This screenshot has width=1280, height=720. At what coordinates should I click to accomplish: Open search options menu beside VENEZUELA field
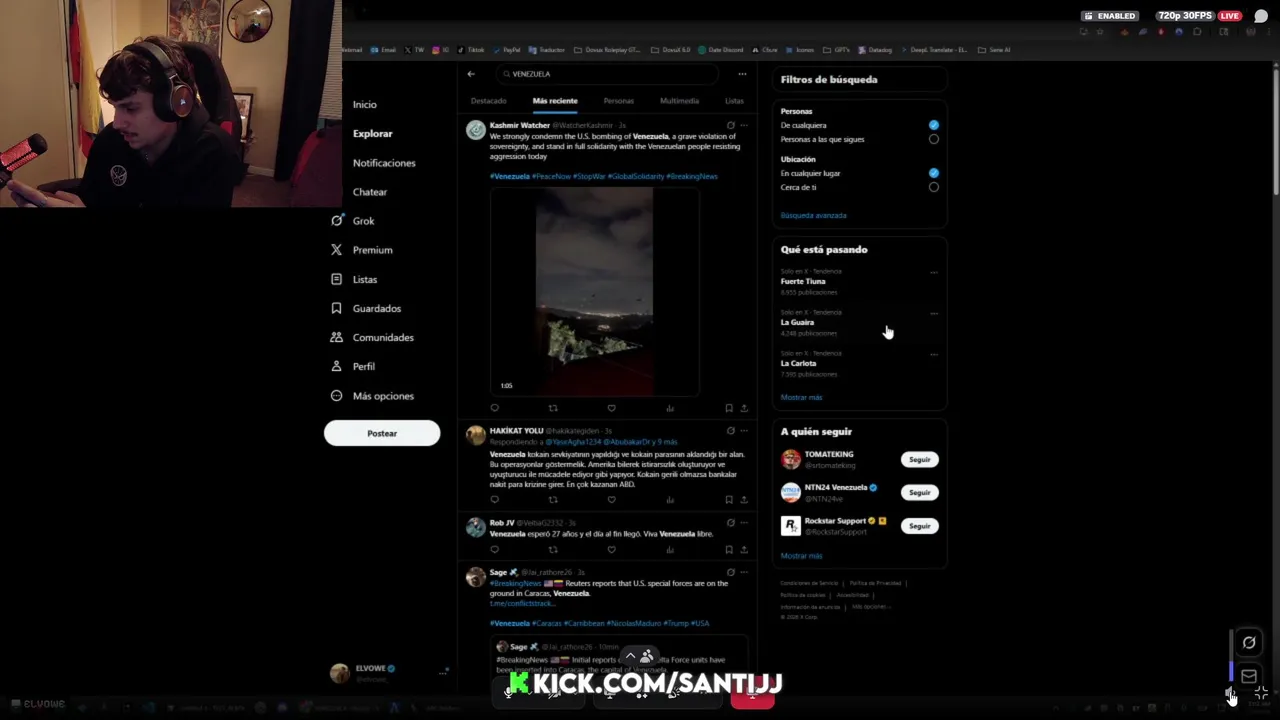pyautogui.click(x=742, y=74)
